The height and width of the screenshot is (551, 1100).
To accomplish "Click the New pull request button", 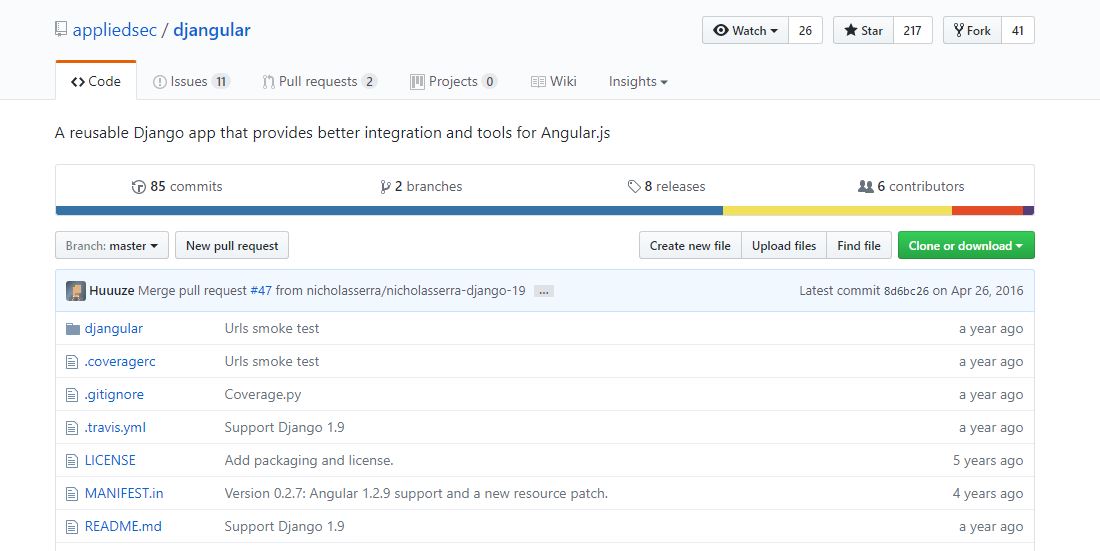I will pyautogui.click(x=232, y=246).
